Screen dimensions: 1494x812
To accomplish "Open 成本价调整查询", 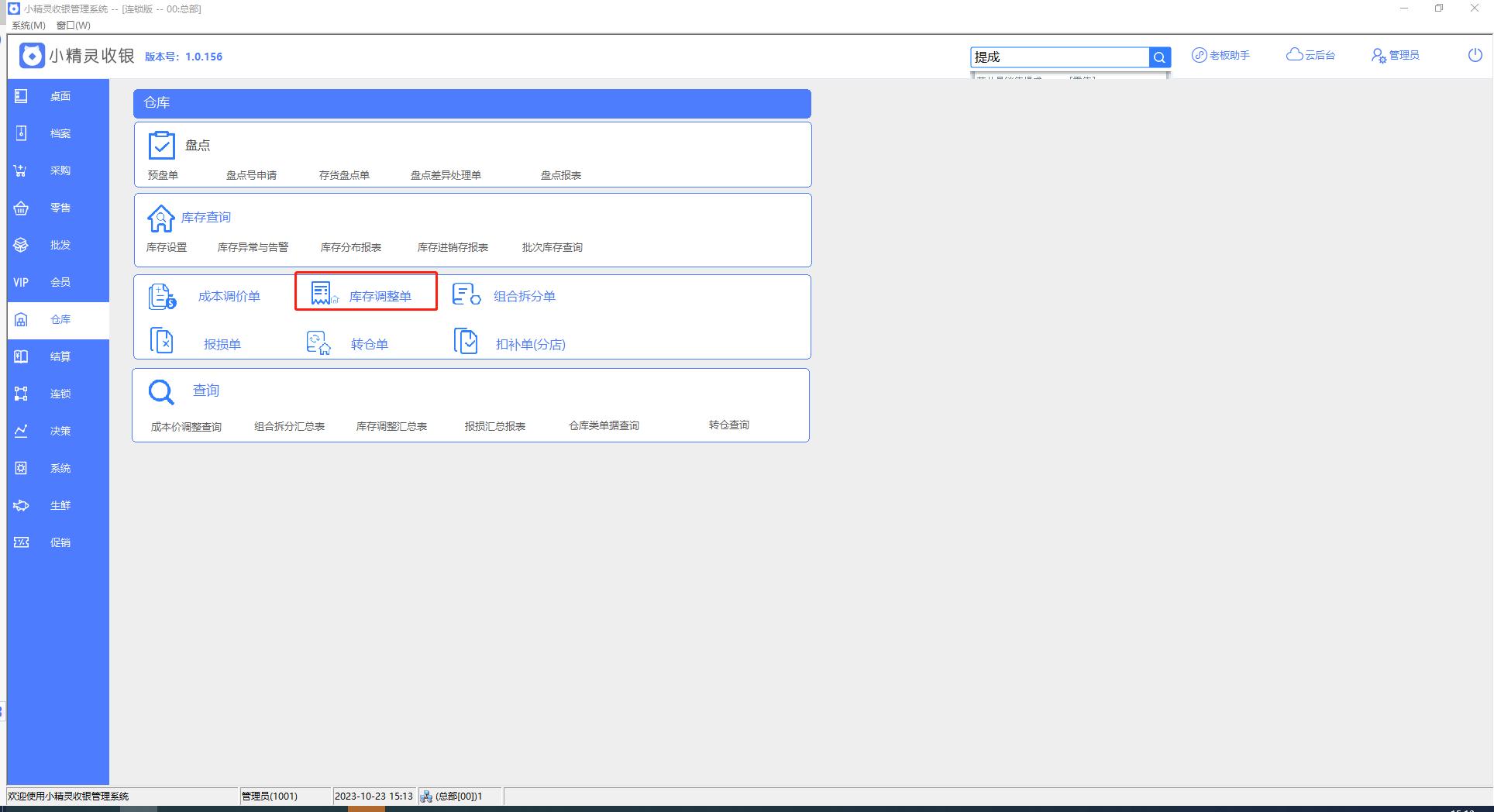I will point(186,427).
